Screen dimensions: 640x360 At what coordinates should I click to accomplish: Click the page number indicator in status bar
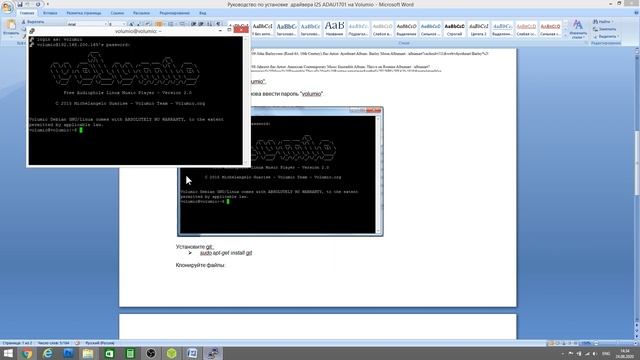[17, 343]
